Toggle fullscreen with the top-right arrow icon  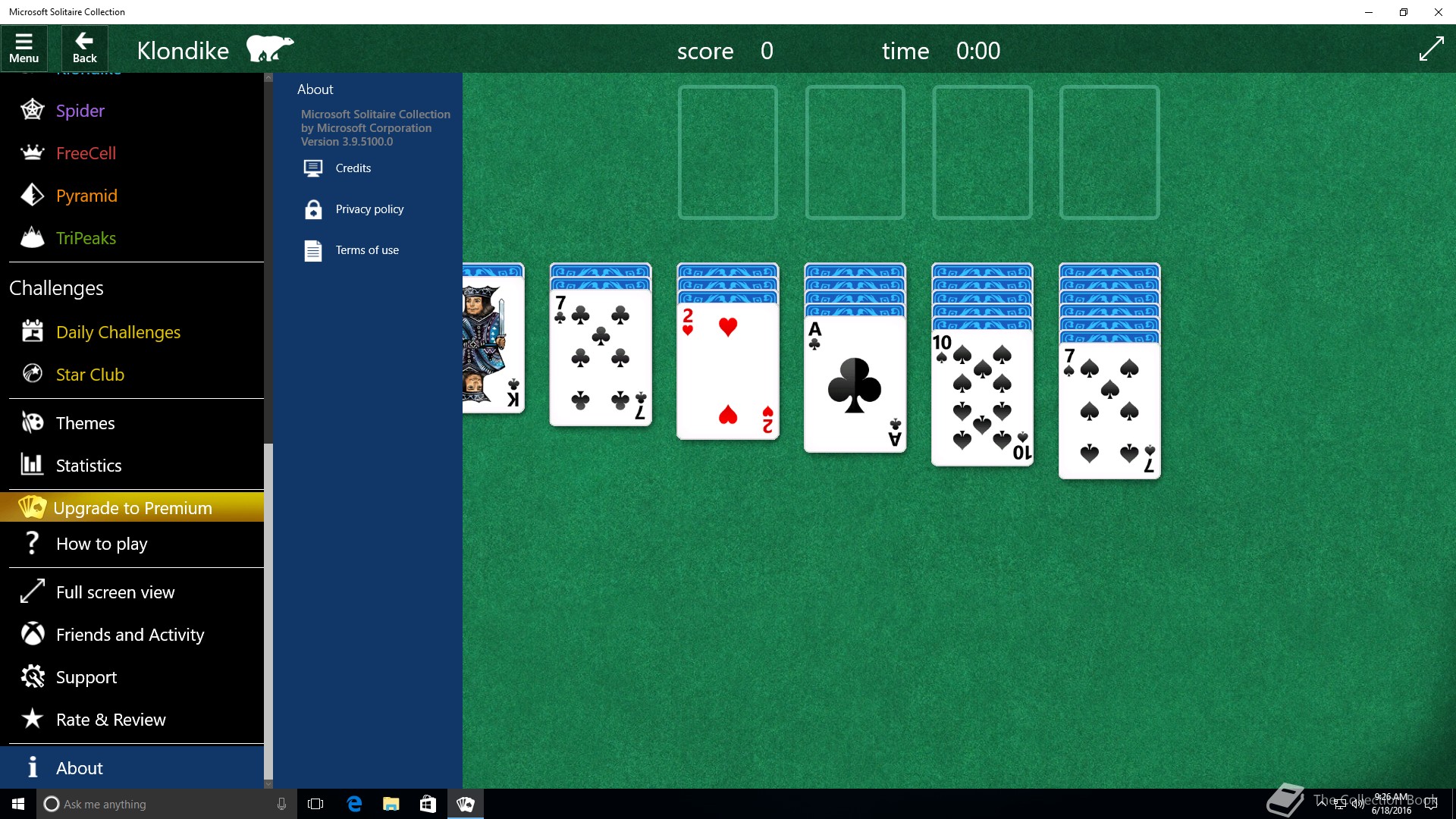point(1431,49)
